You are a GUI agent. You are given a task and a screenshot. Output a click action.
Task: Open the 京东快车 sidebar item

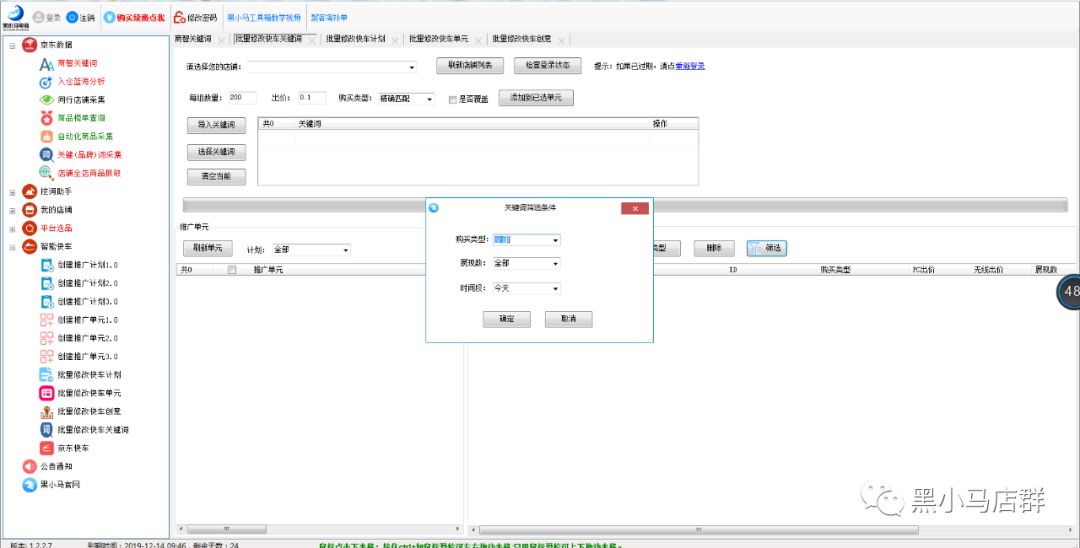click(73, 448)
